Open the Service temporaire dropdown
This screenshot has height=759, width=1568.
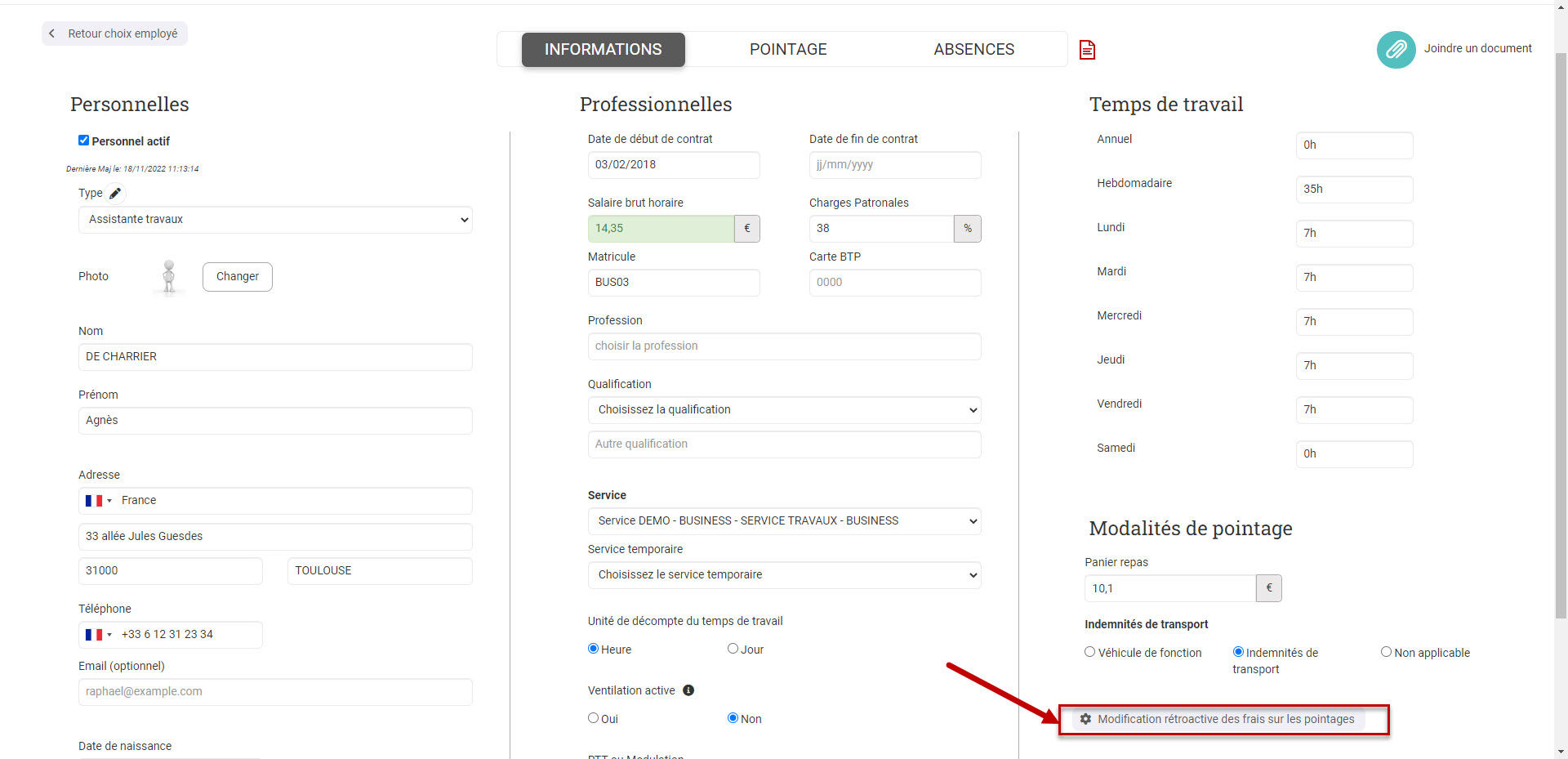[784, 575]
